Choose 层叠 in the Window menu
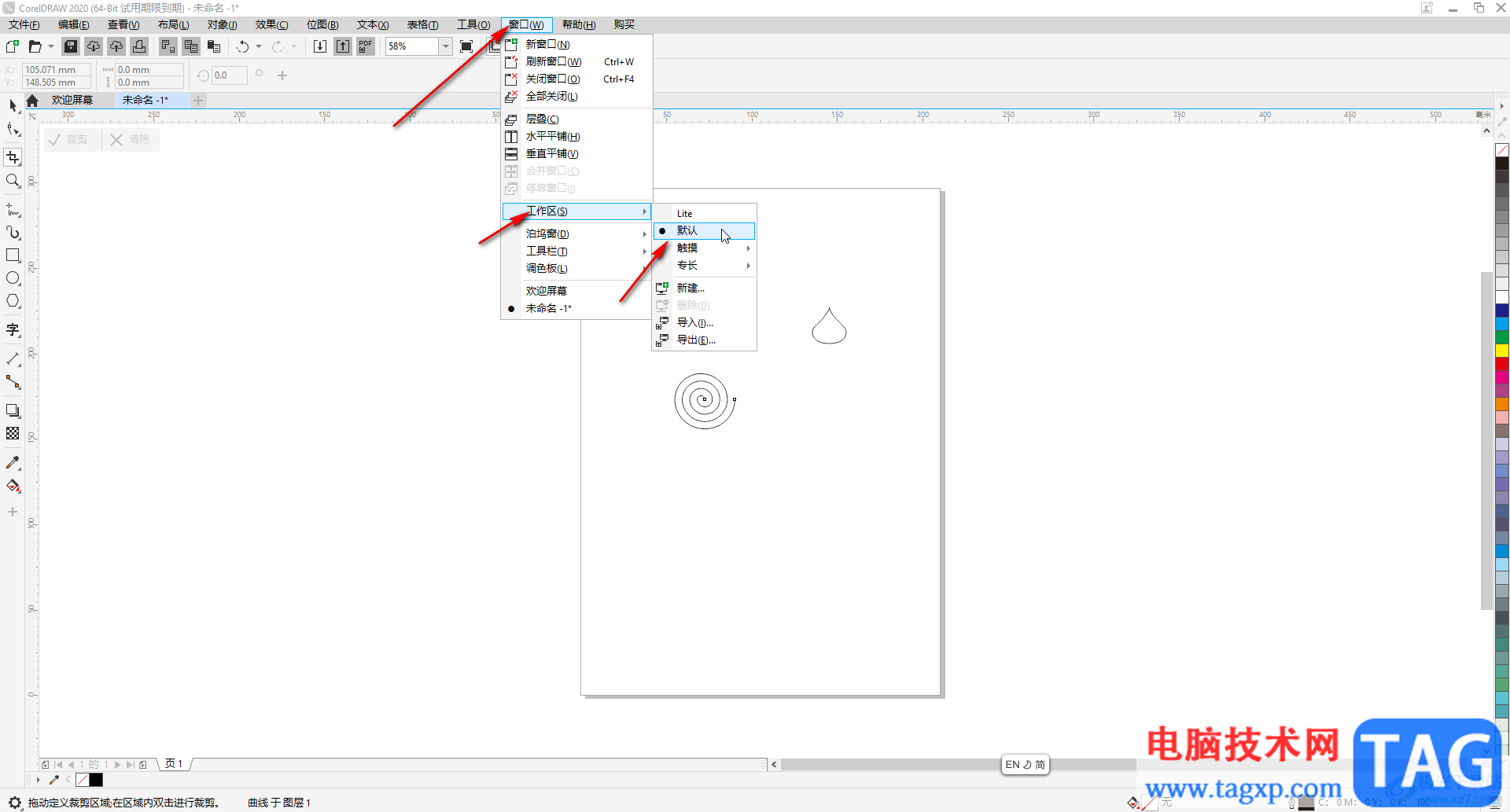The image size is (1510, 812). [x=576, y=119]
